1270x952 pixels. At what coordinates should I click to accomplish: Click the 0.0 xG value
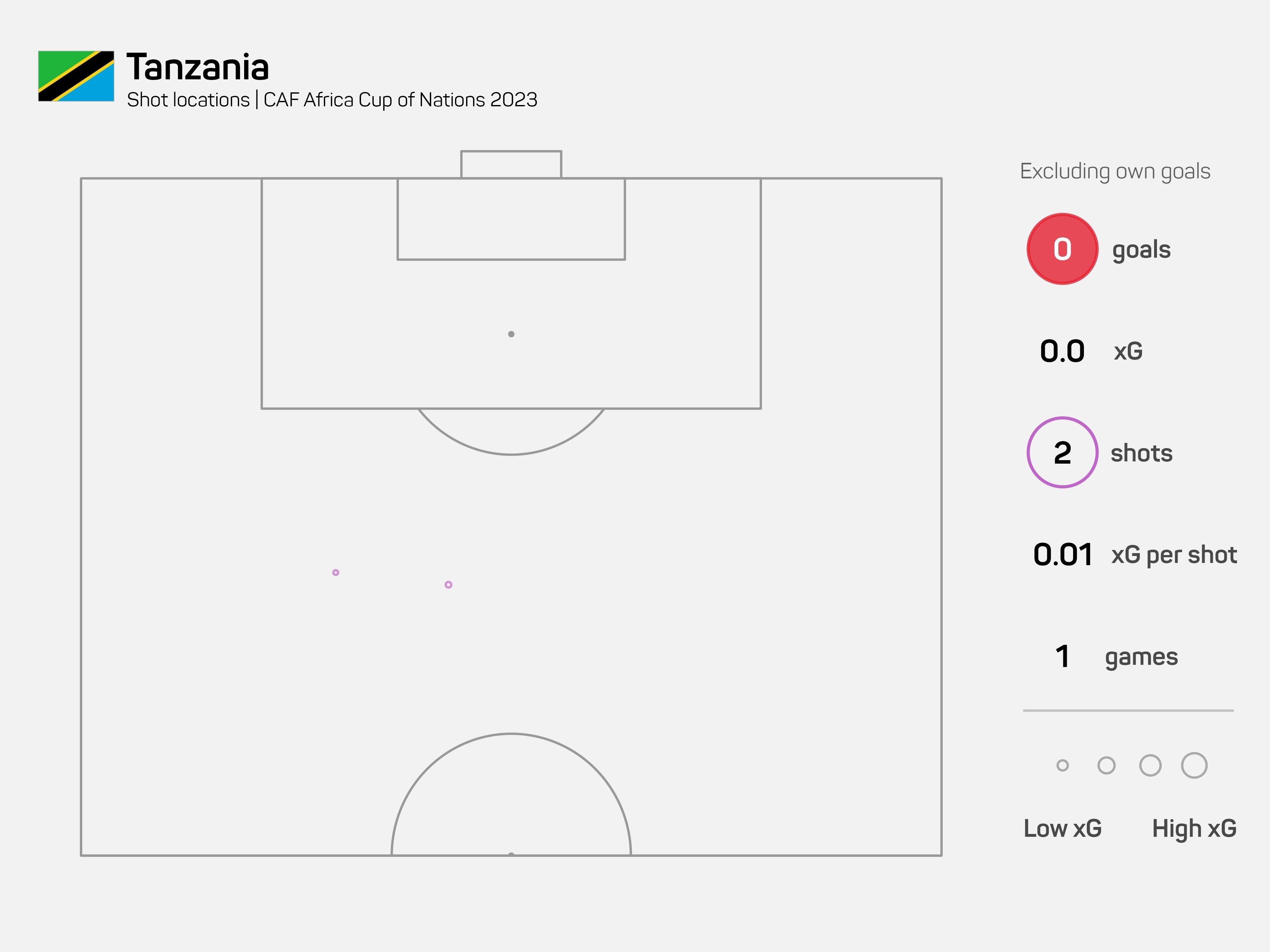(1062, 351)
